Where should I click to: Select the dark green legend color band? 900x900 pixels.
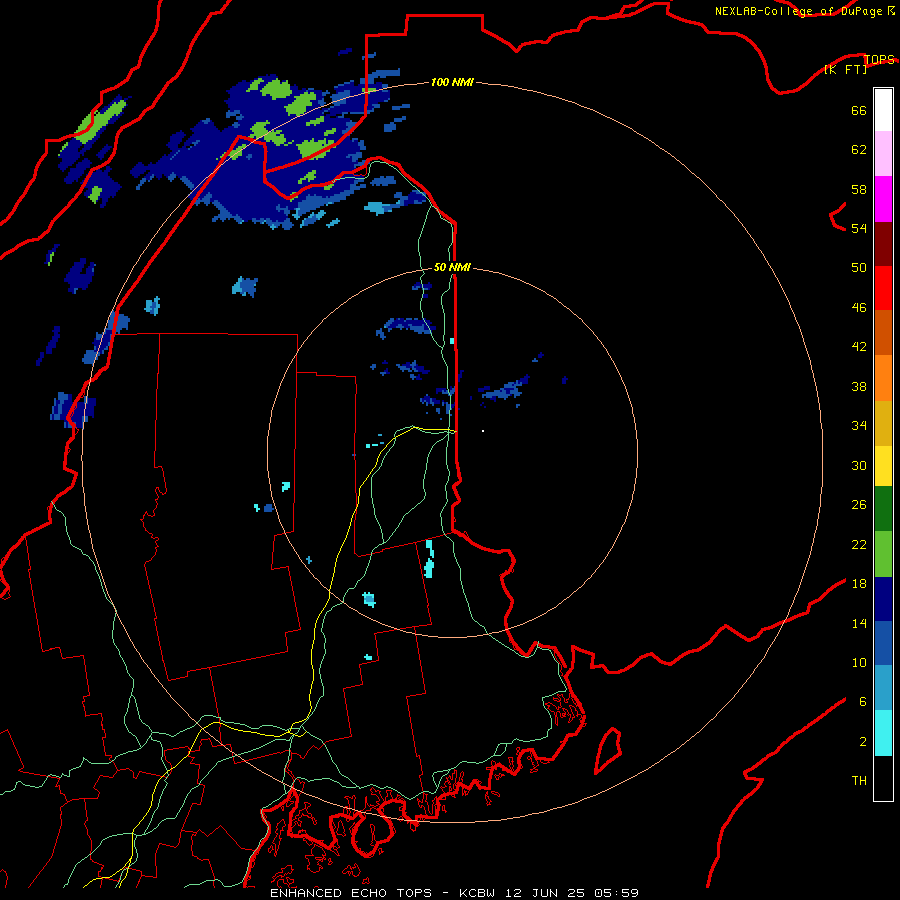883,509
